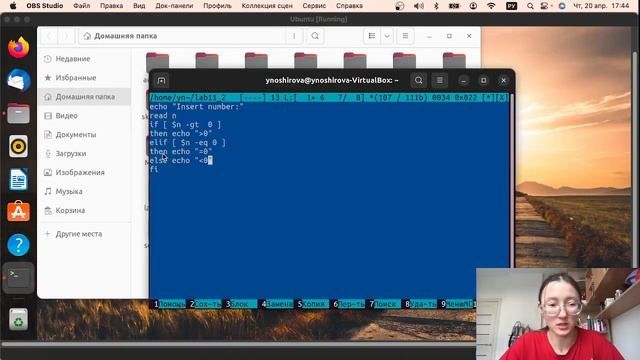Image resolution: width=640 pixels, height=360 pixels.
Task: Open the Files hamburger menu
Action: point(405,36)
